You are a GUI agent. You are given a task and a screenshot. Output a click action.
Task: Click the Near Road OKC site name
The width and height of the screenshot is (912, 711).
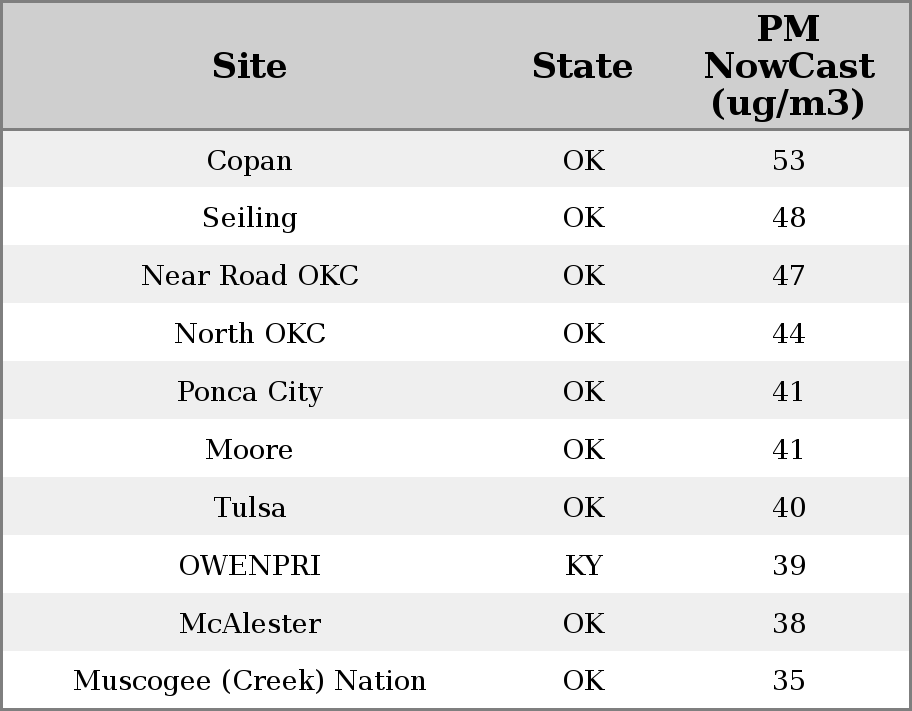(x=249, y=276)
